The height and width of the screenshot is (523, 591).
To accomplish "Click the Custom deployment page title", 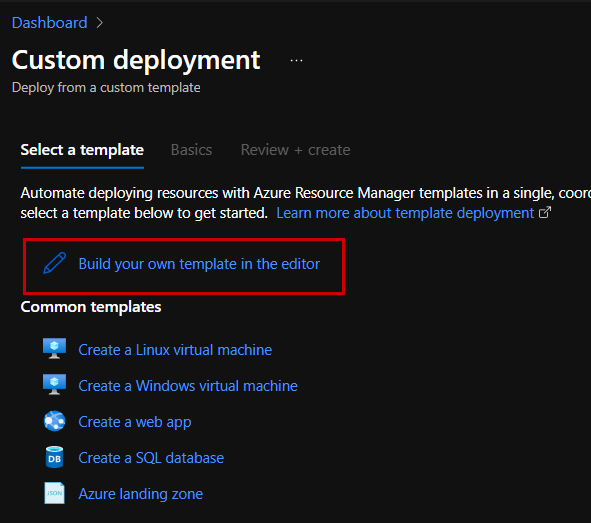I will click(136, 60).
